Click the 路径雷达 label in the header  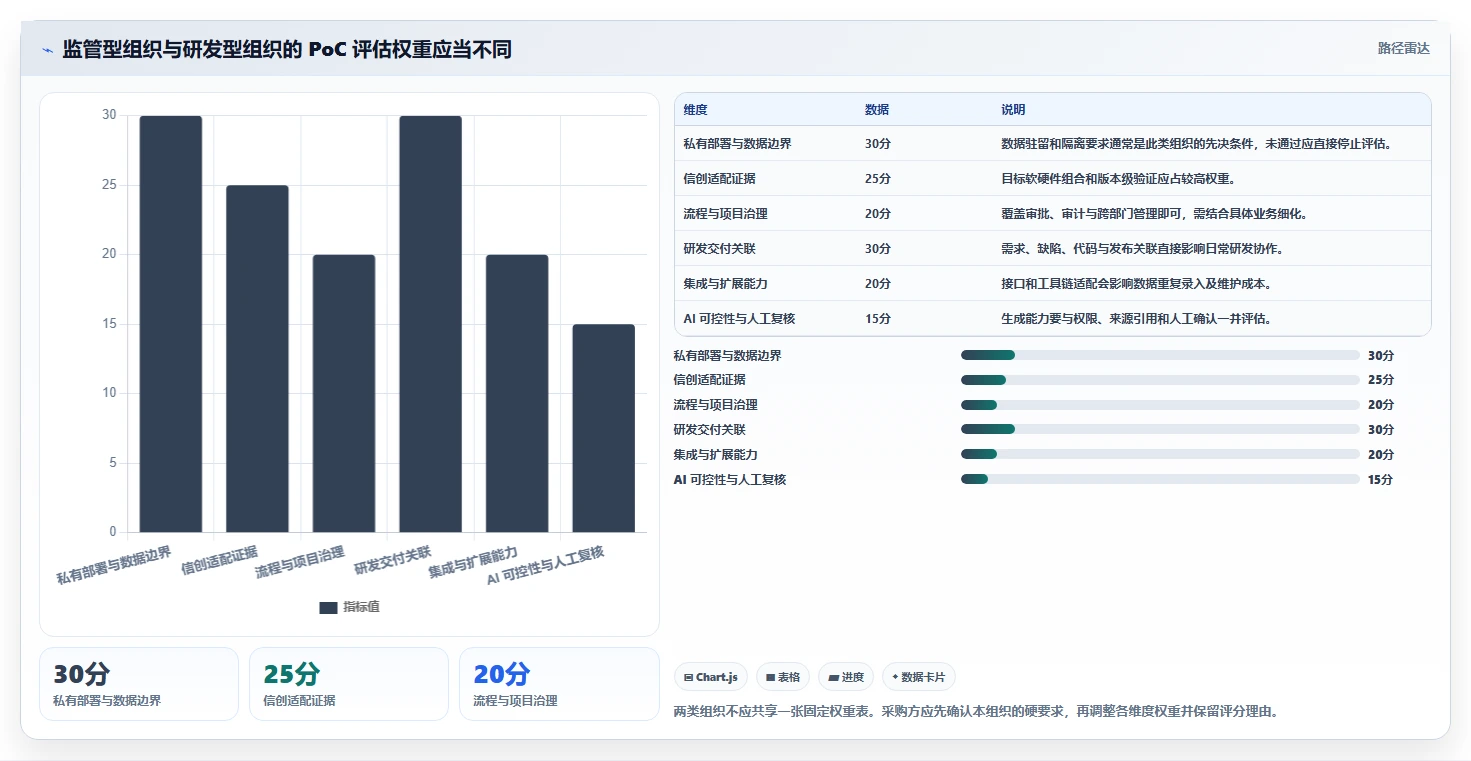click(1403, 48)
